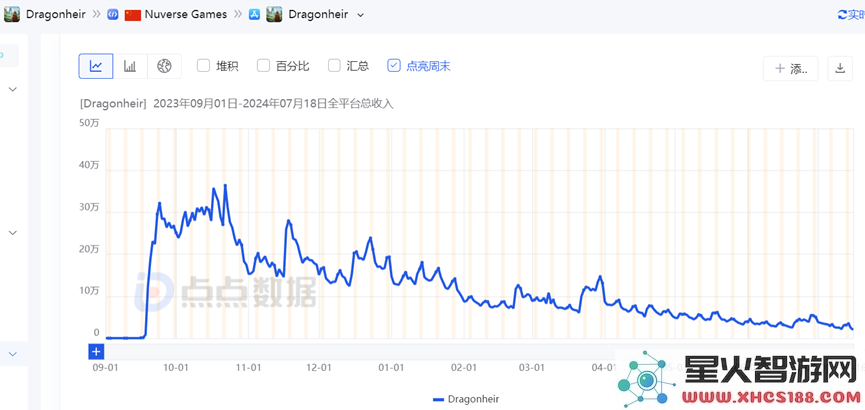Expand the second sidebar chevron
This screenshot has width=865, height=410.
pos(13,233)
